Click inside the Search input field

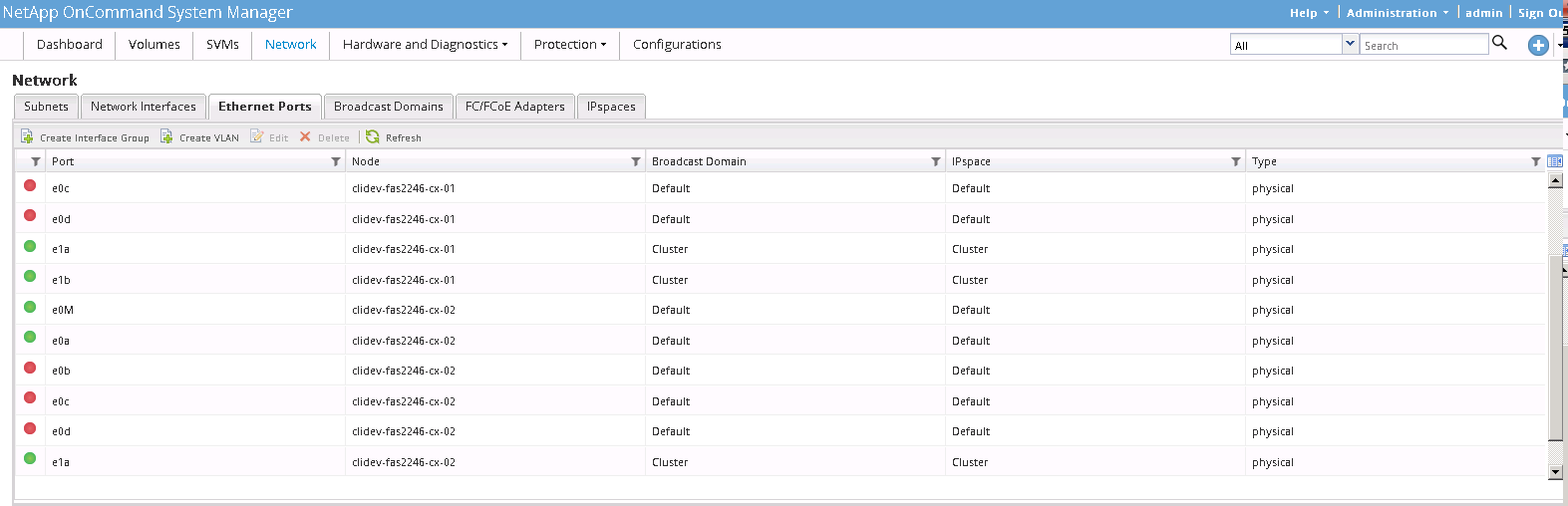click(x=1423, y=45)
